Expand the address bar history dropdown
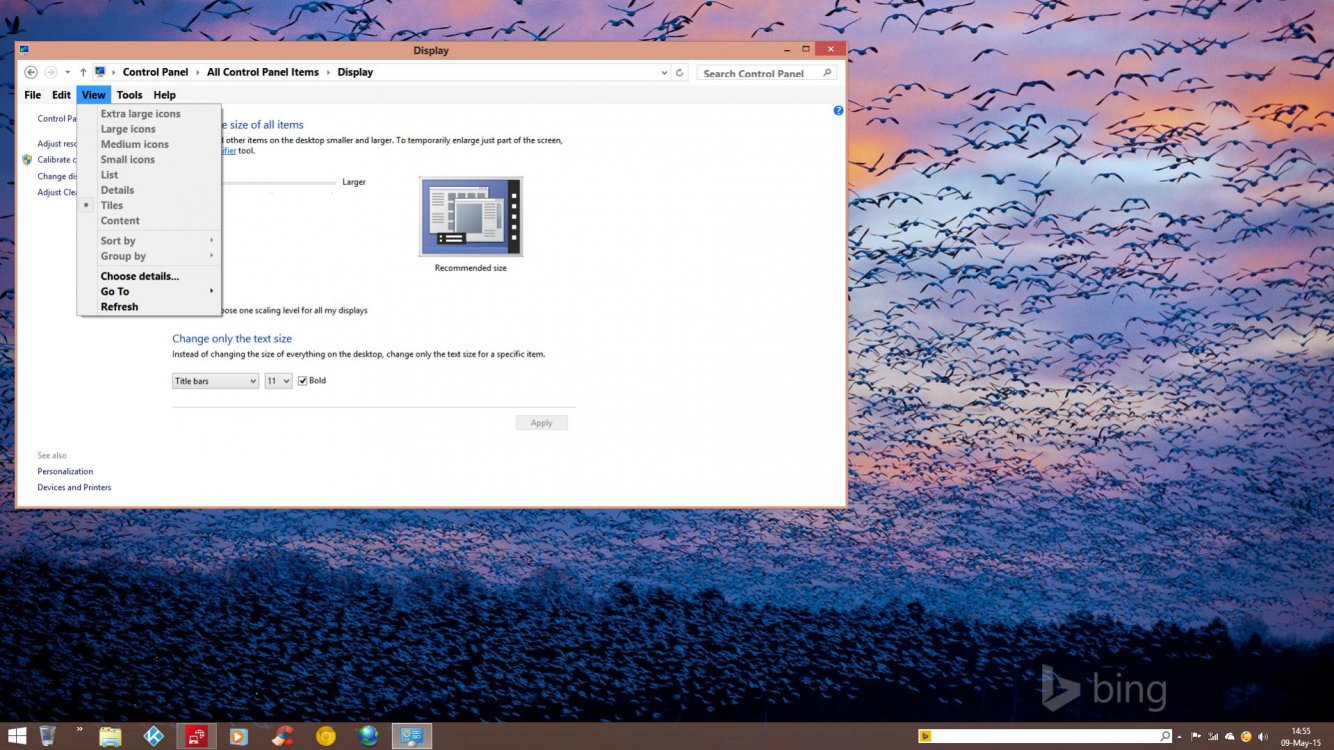This screenshot has width=1334, height=750. 664,72
